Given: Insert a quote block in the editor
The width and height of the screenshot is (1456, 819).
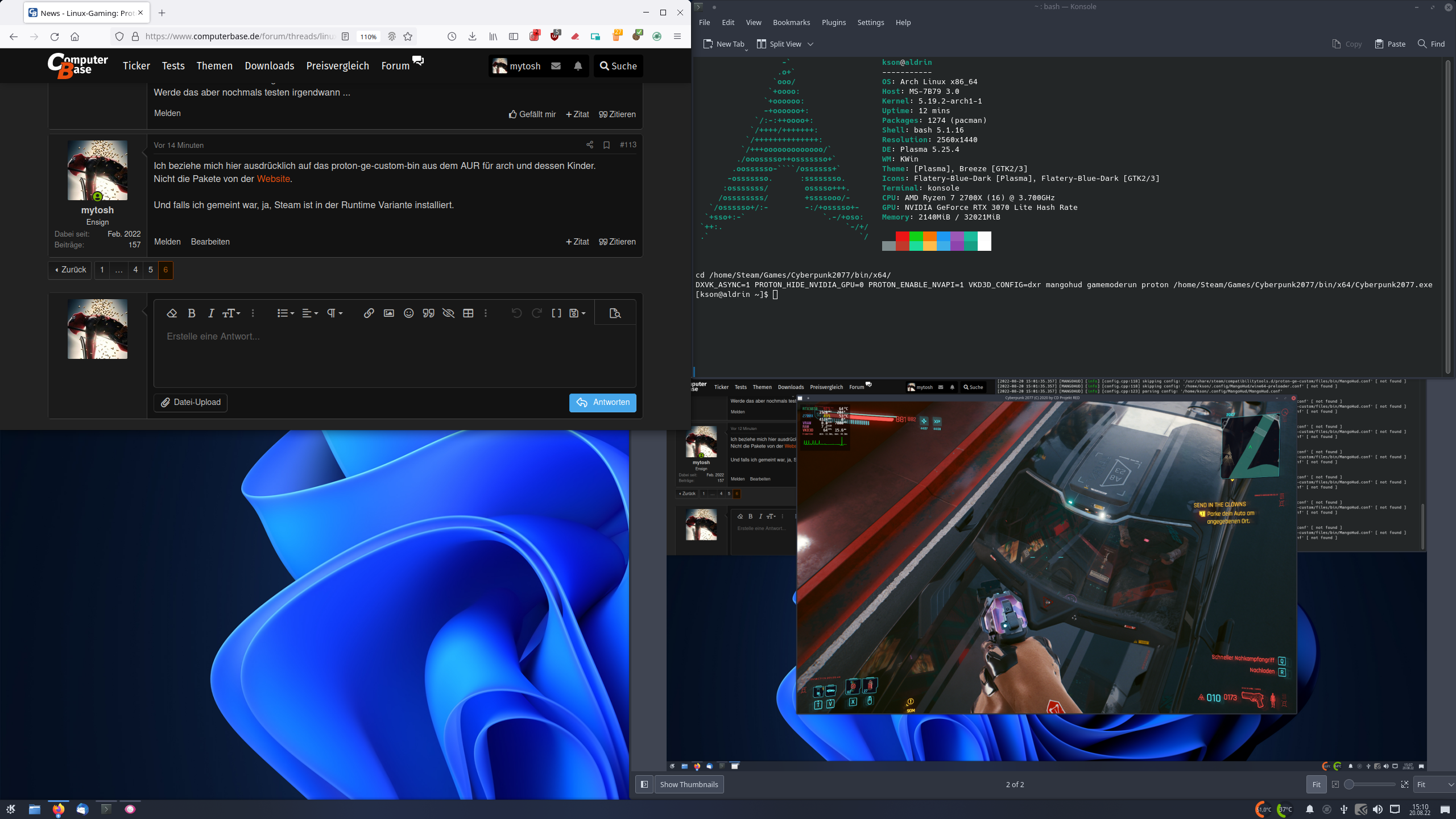Looking at the screenshot, I should coord(428,313).
